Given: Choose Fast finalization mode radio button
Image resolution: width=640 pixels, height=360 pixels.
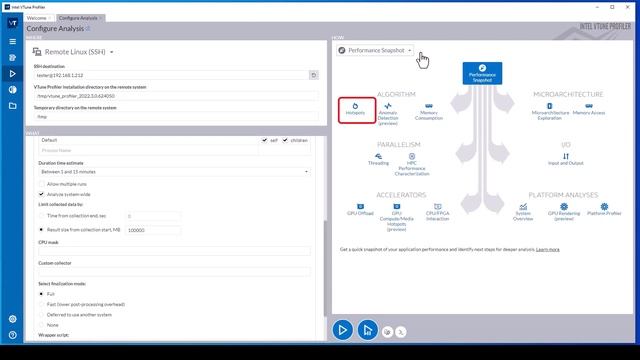Looking at the screenshot, I should pos(41,304).
